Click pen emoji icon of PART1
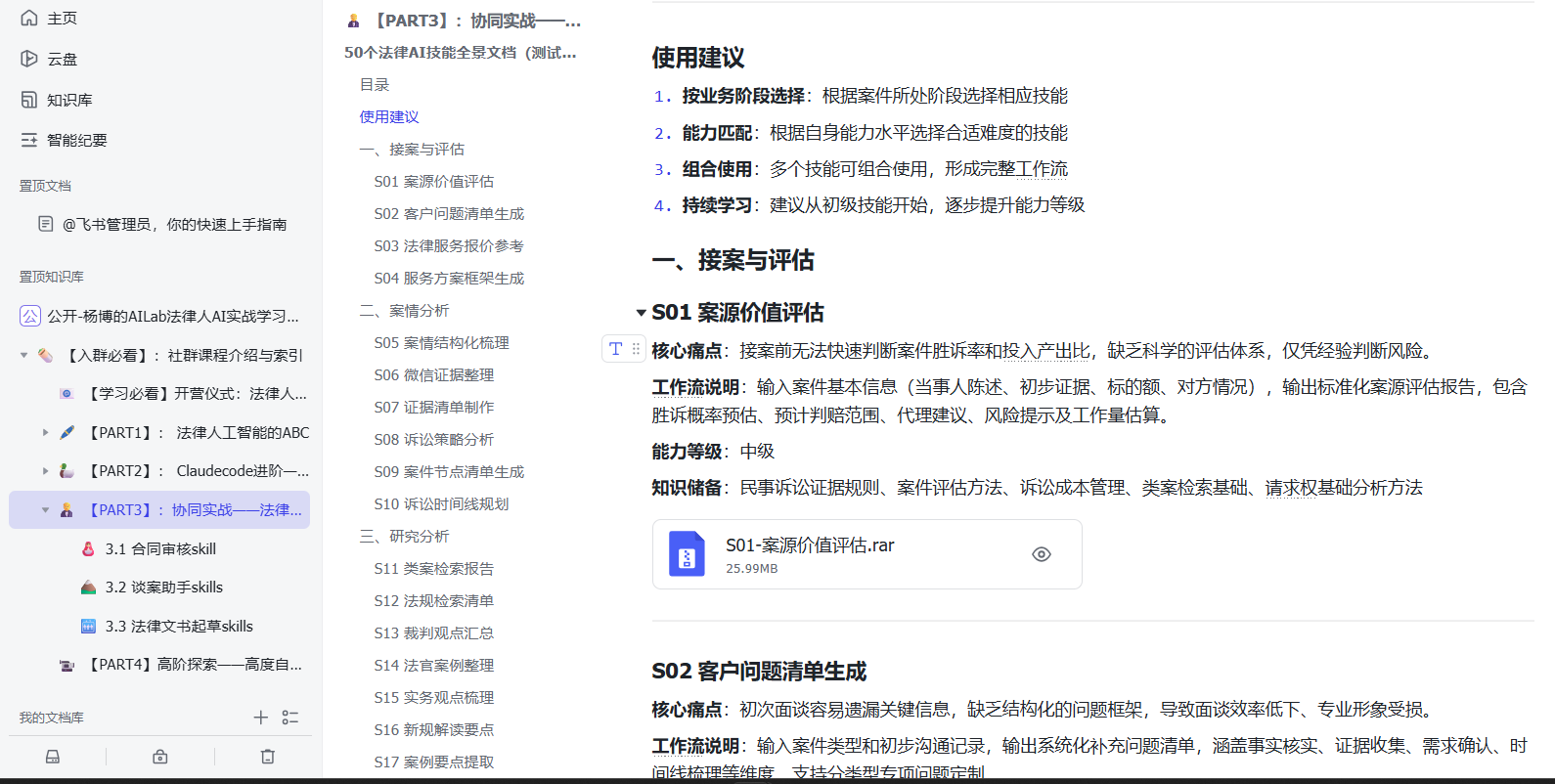1555x784 pixels. [x=67, y=432]
